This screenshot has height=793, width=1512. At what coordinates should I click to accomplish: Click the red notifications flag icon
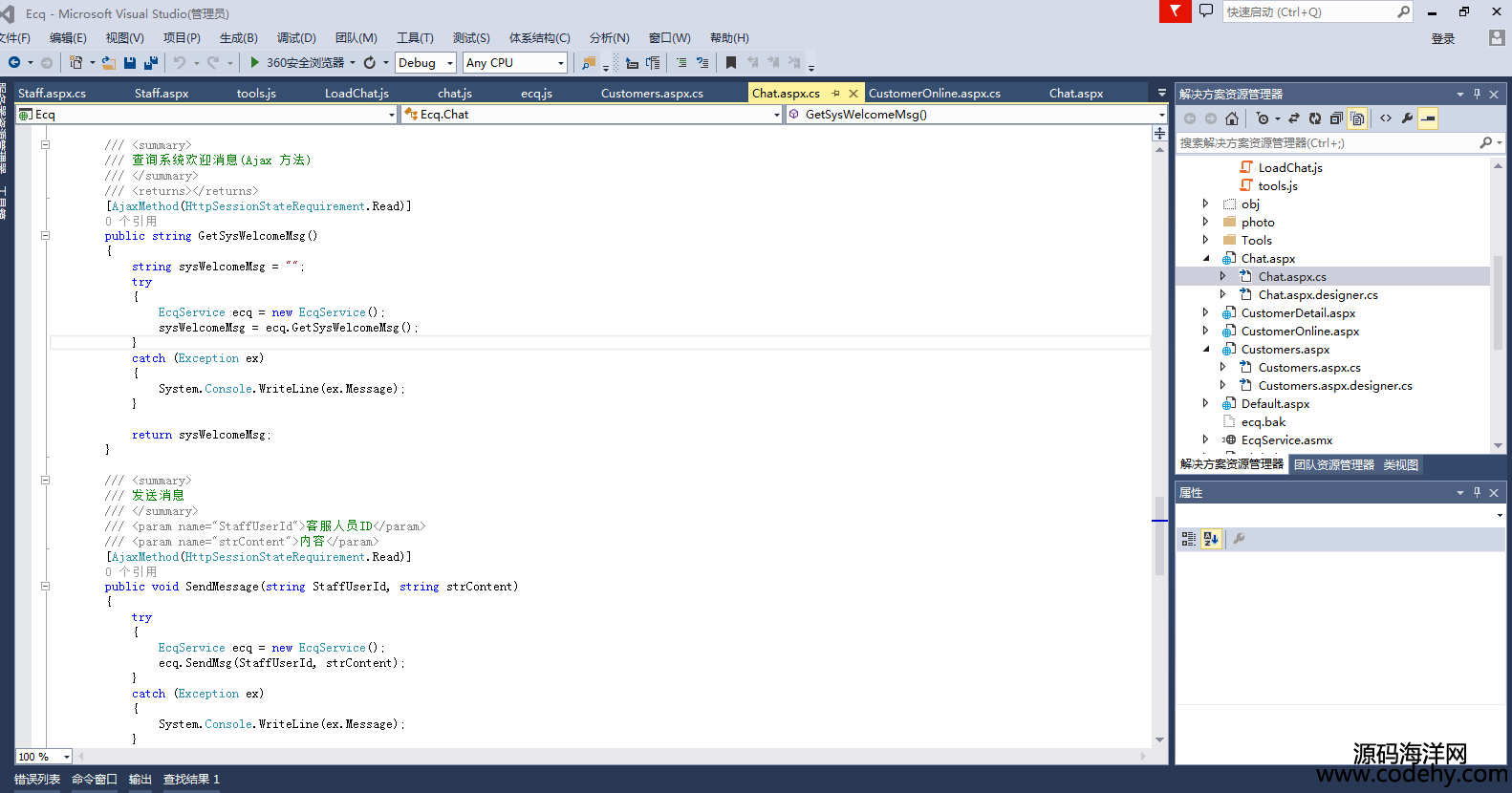1176,11
